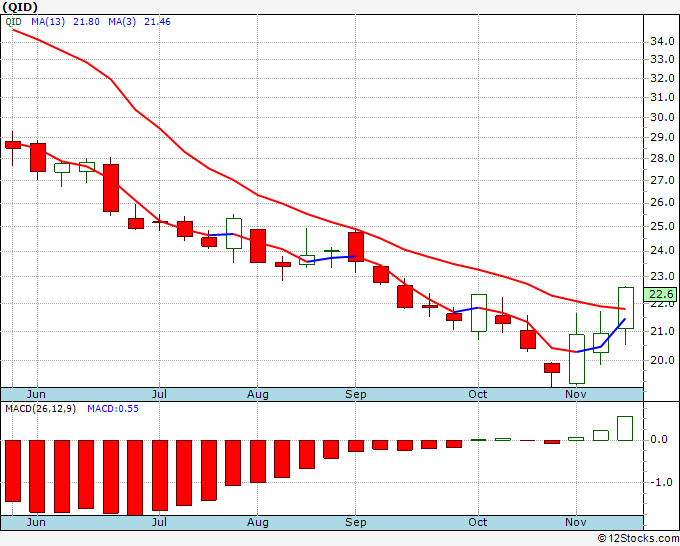Click Jul on the price chart time axis

tap(159, 394)
